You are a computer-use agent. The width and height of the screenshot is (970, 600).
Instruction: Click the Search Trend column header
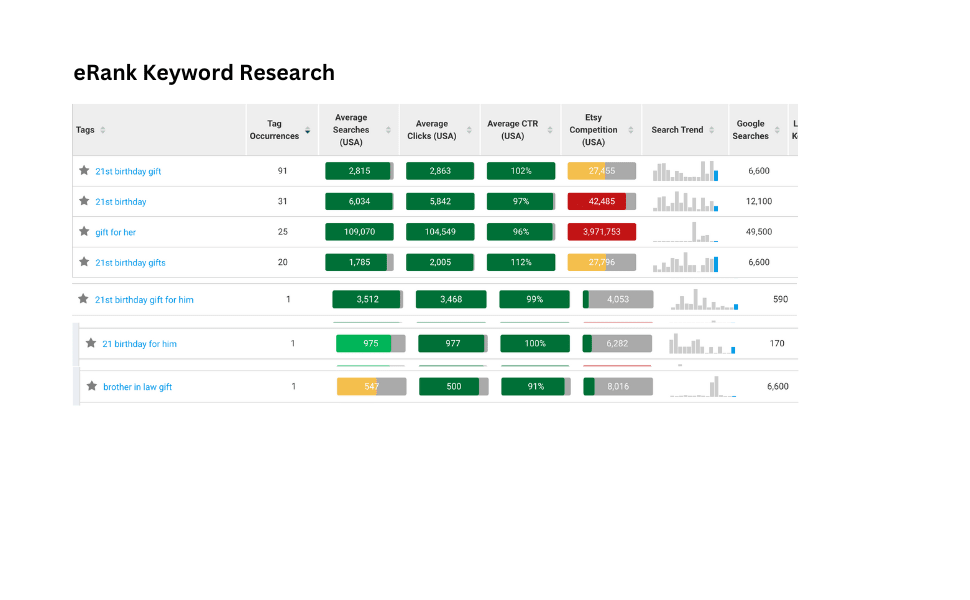click(685, 130)
